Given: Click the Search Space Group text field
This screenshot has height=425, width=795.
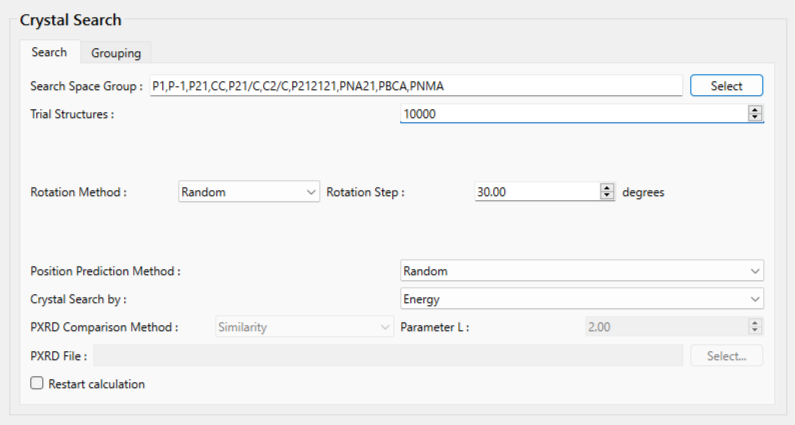Looking at the screenshot, I should pyautogui.click(x=415, y=86).
